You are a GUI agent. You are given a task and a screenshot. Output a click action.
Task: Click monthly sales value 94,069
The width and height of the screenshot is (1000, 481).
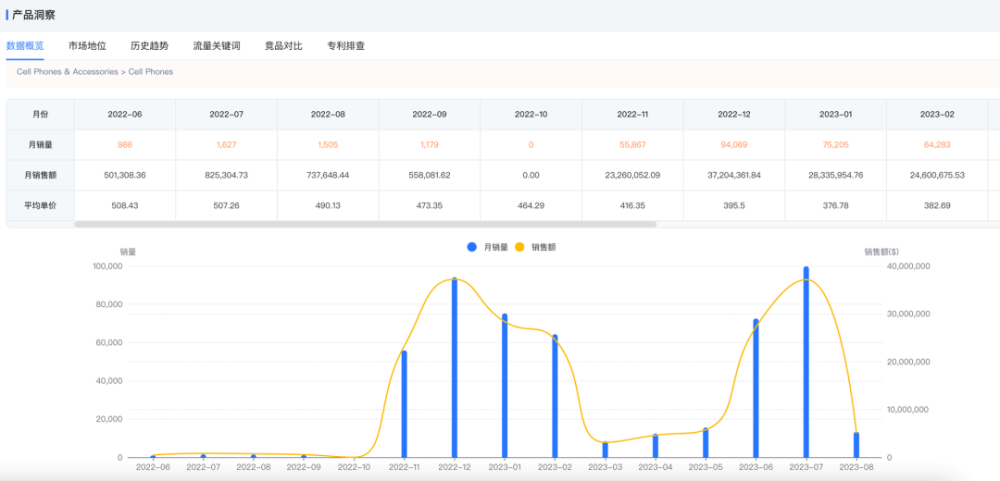tap(734, 145)
